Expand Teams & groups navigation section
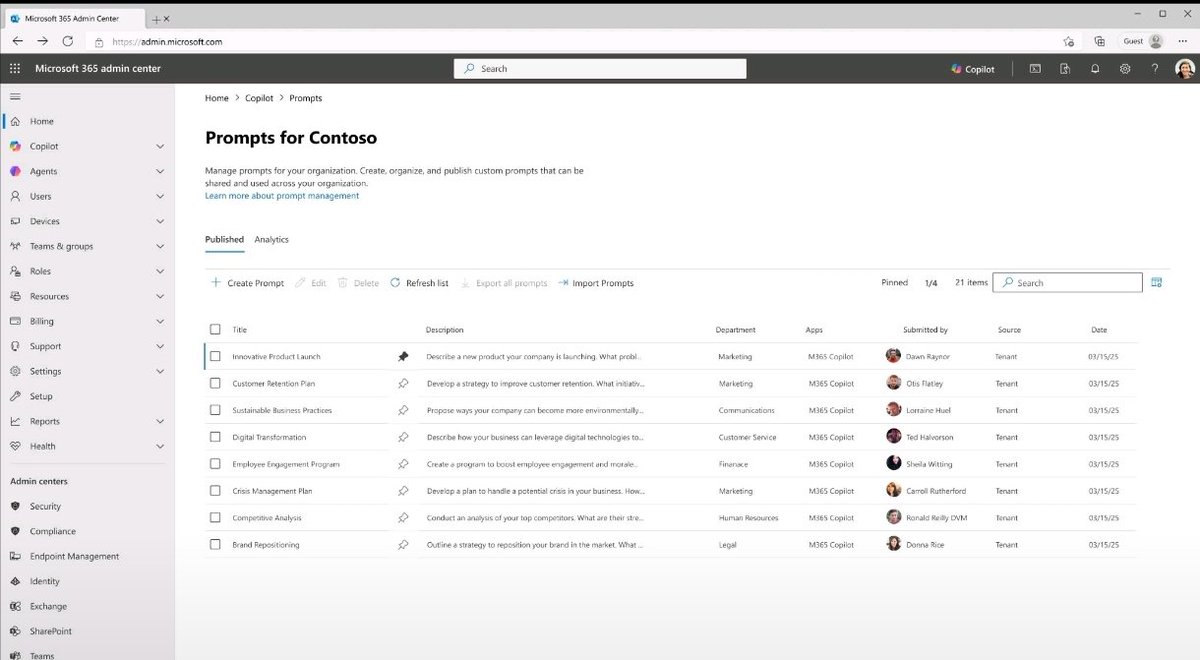This screenshot has height=660, width=1200. coord(160,246)
